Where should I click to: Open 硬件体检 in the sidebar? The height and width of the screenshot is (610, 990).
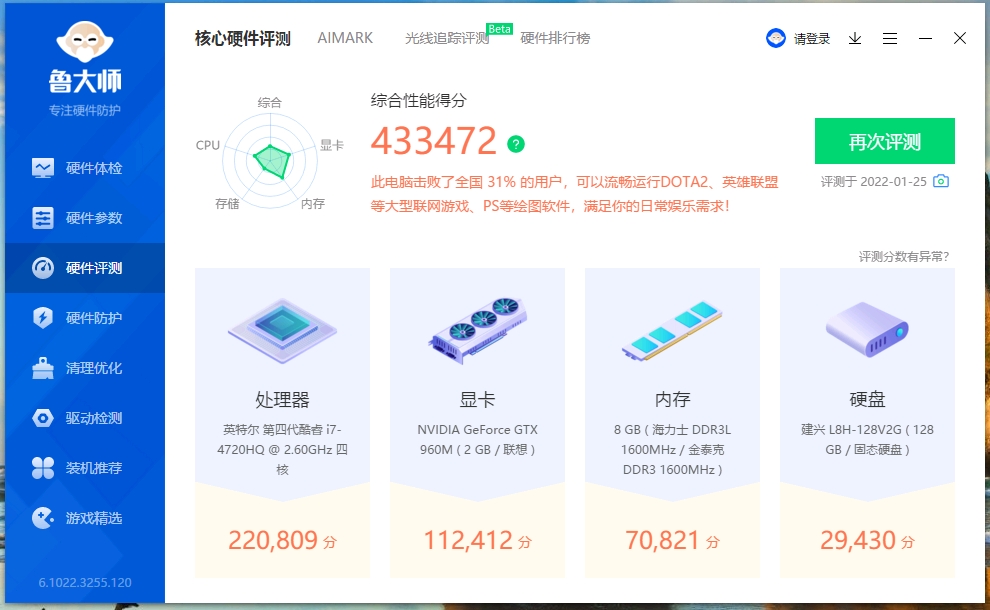click(x=85, y=168)
